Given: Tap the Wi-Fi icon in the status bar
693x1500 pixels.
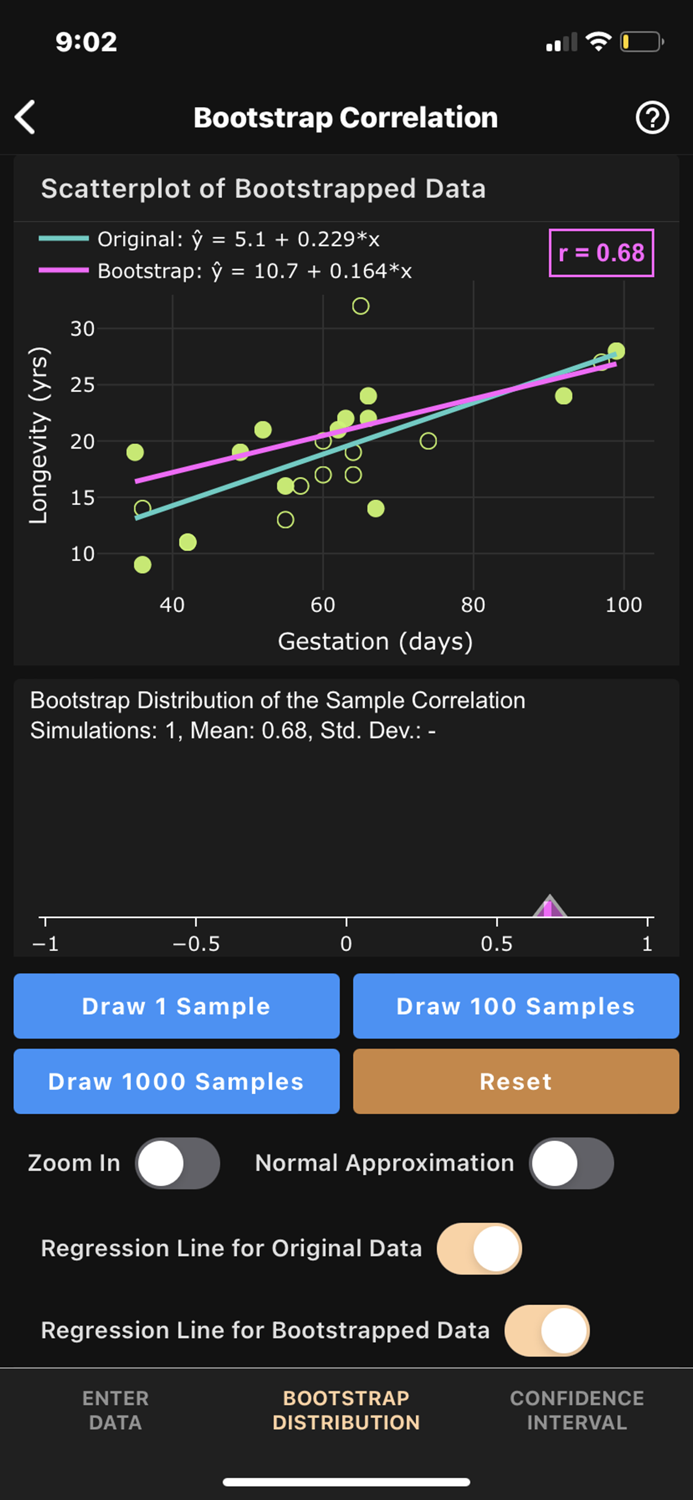Looking at the screenshot, I should (599, 41).
